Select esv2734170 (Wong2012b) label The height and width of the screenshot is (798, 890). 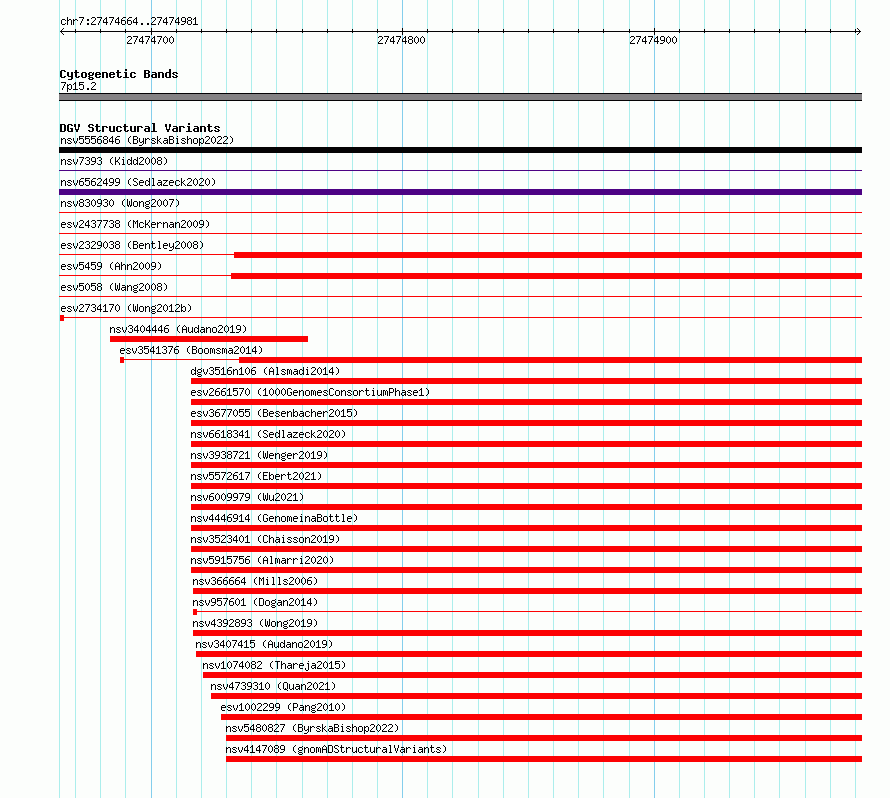click(126, 308)
